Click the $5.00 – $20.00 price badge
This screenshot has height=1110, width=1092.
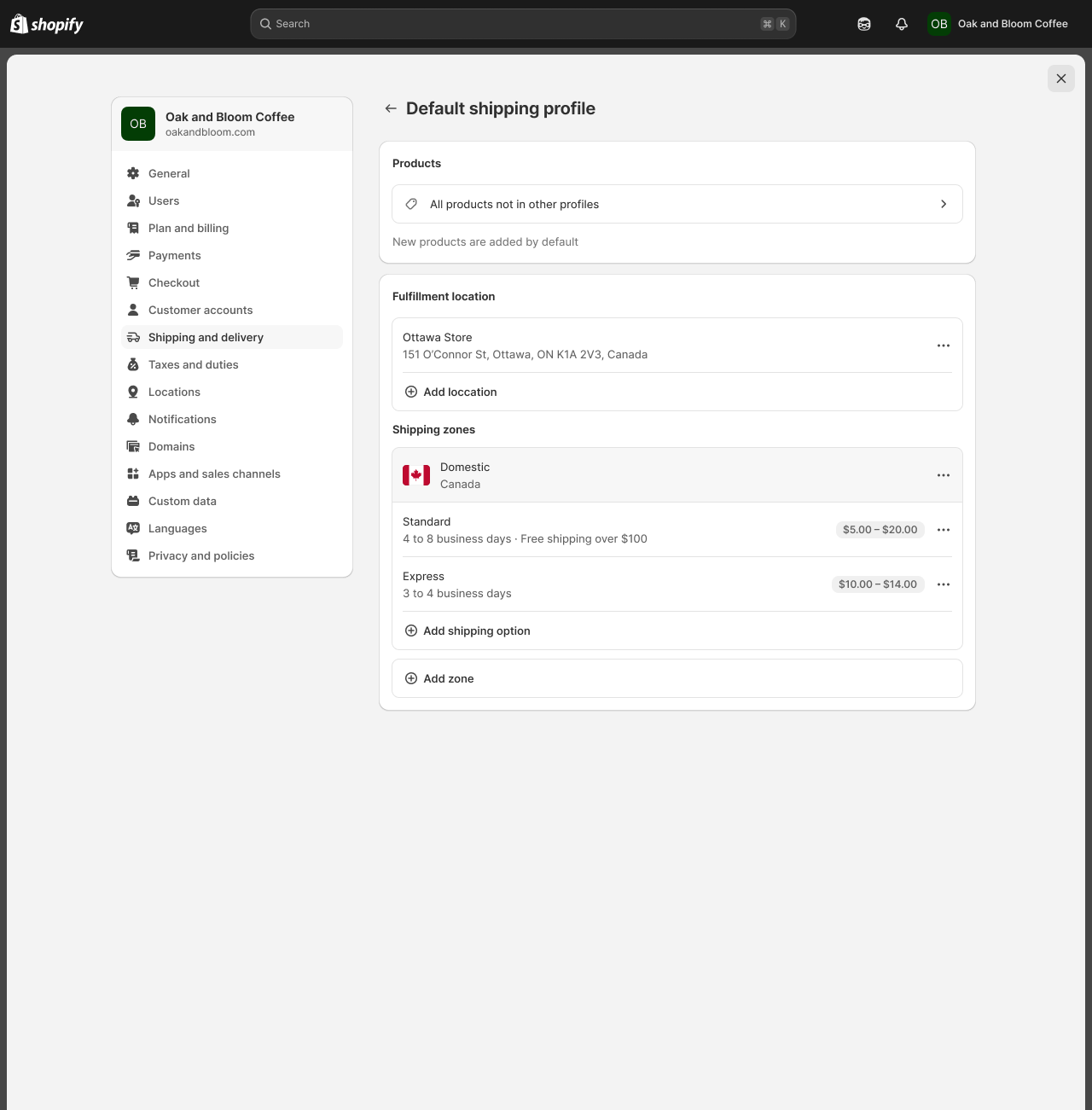880,530
